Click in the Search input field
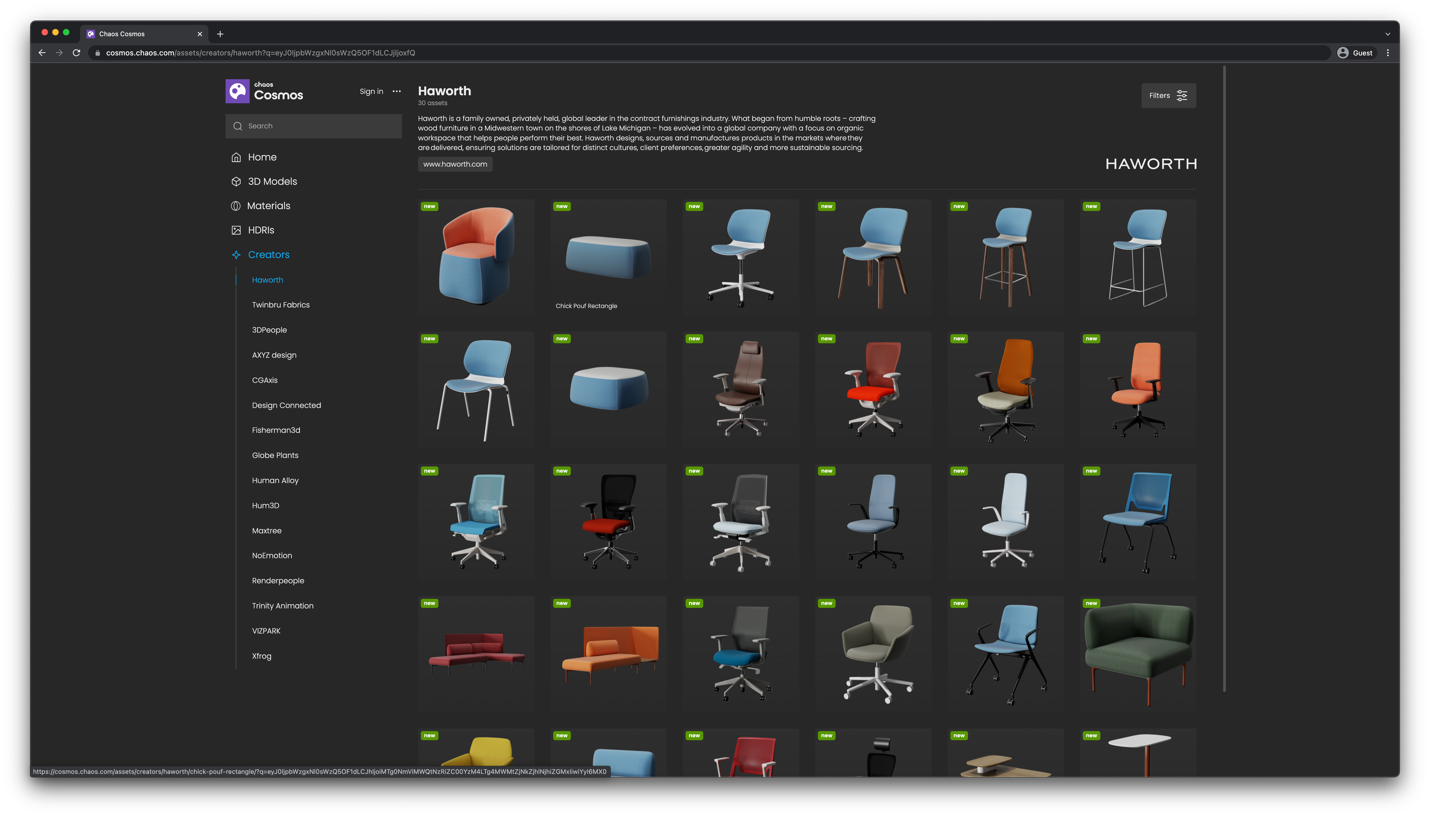 pyautogui.click(x=314, y=126)
